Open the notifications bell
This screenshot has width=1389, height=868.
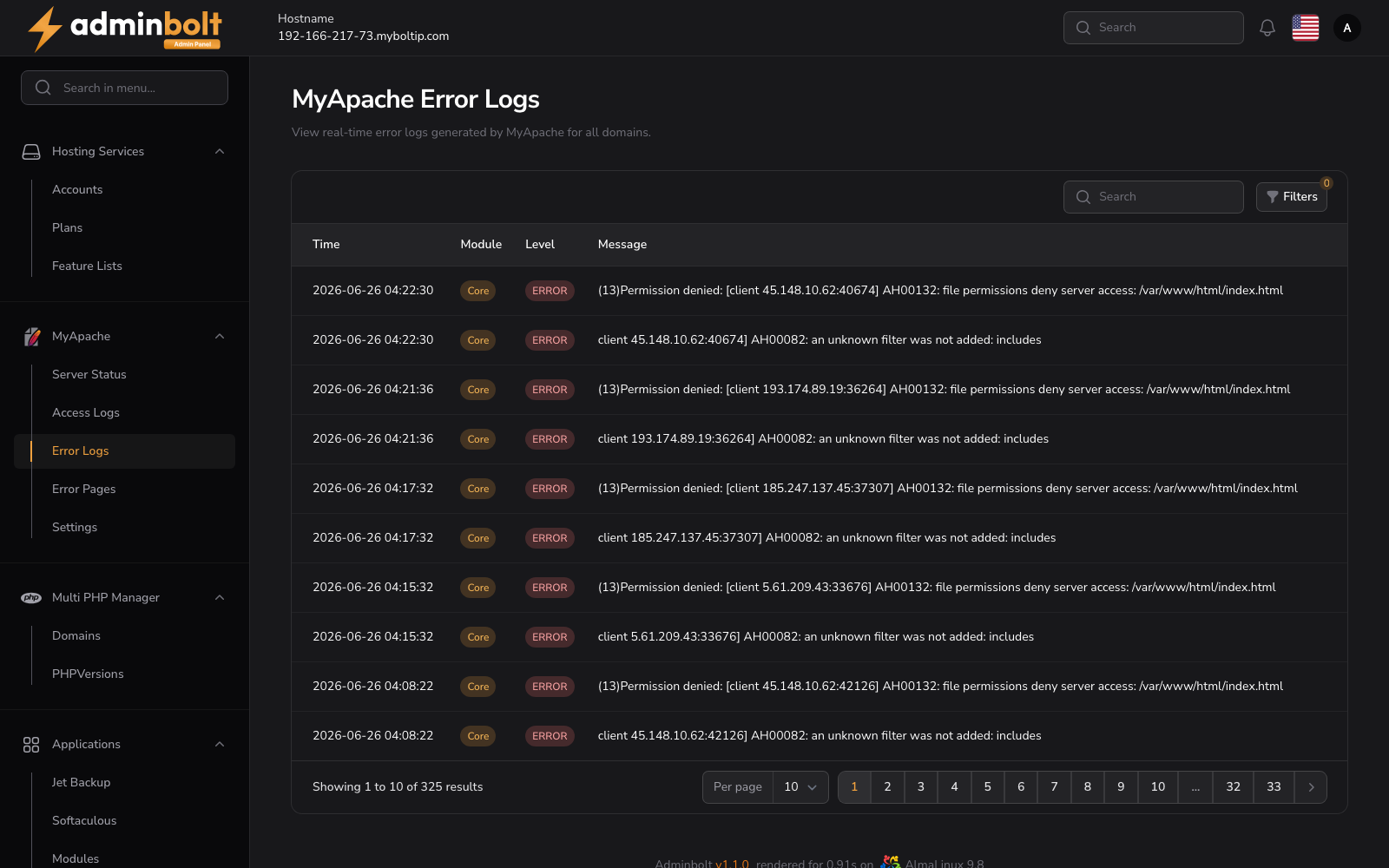(x=1267, y=28)
